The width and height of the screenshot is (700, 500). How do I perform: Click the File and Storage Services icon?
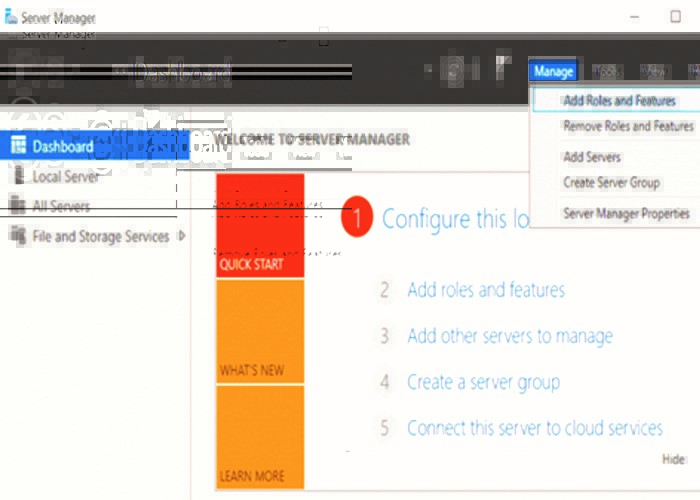(17, 236)
